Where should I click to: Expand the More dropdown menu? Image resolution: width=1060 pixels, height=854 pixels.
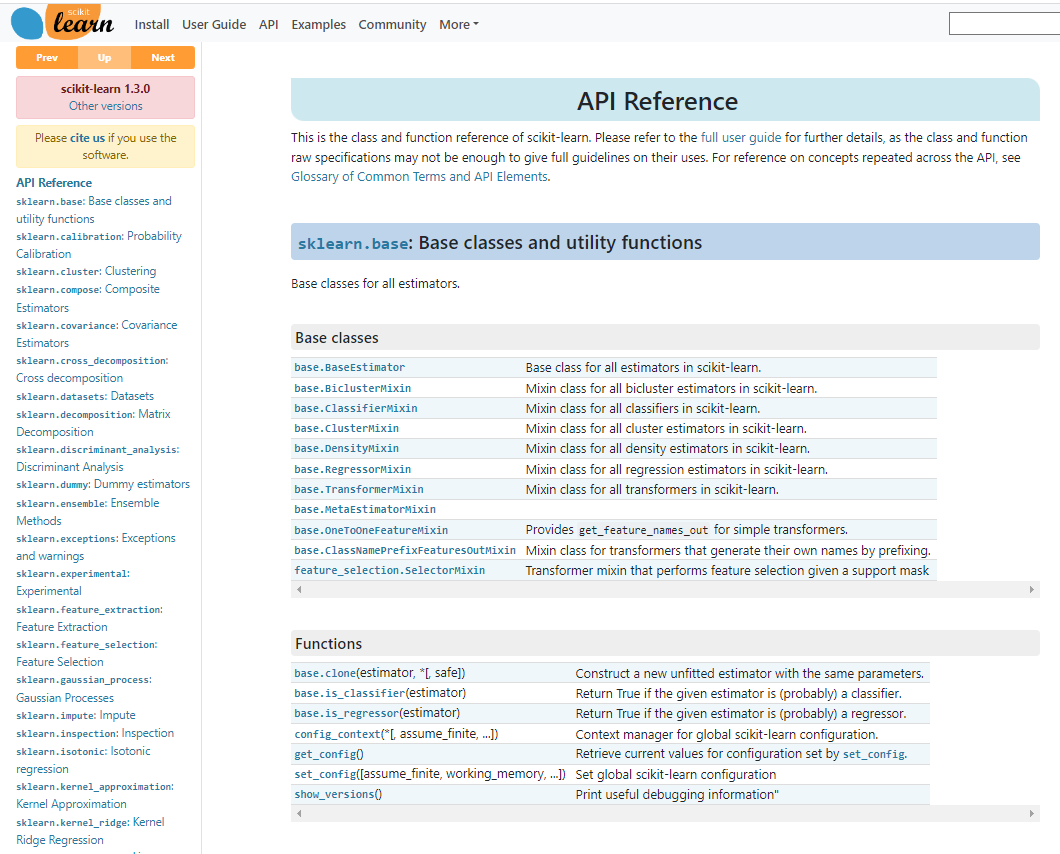[x=458, y=24]
